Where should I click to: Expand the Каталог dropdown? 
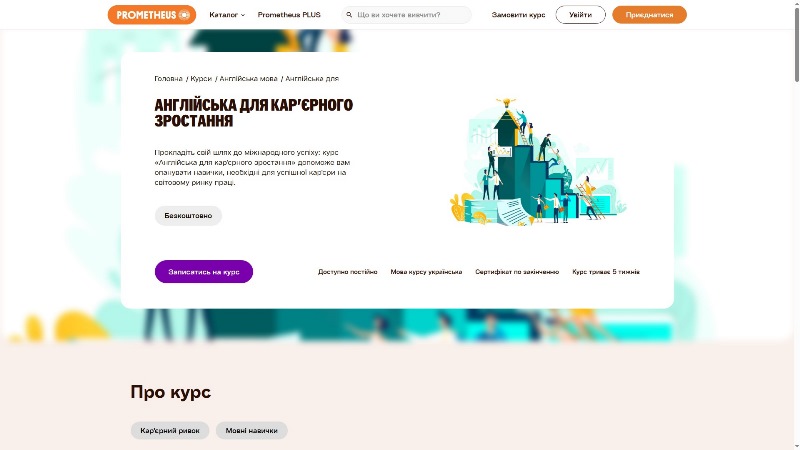tap(227, 15)
